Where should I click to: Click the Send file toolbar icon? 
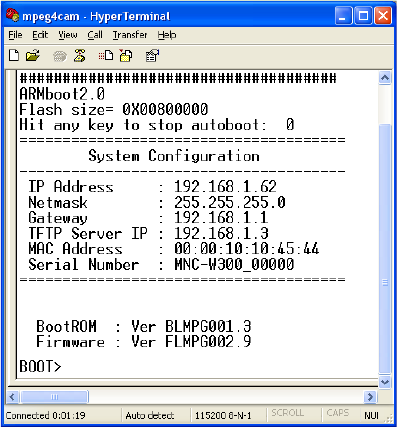(x=106, y=55)
